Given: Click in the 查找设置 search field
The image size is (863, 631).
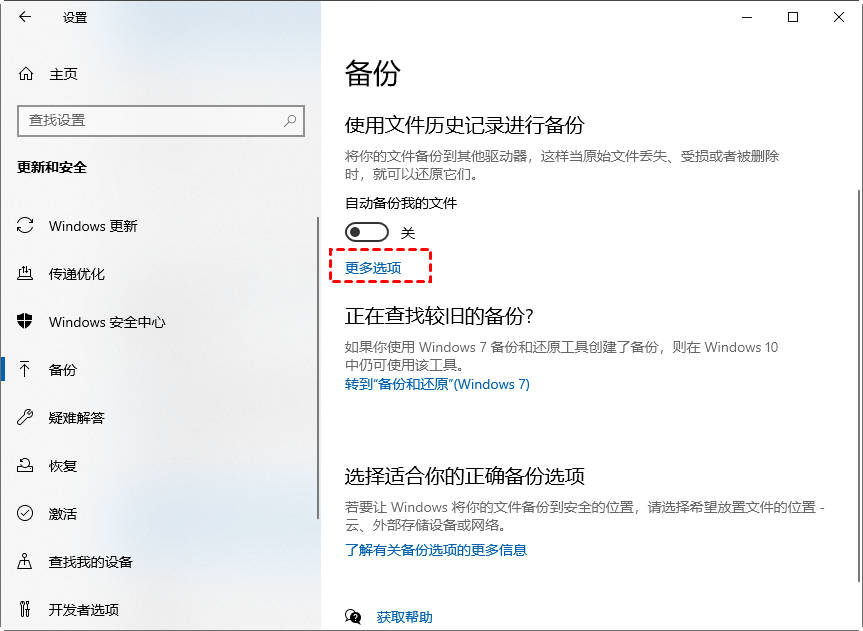Looking at the screenshot, I should pyautogui.click(x=150, y=120).
